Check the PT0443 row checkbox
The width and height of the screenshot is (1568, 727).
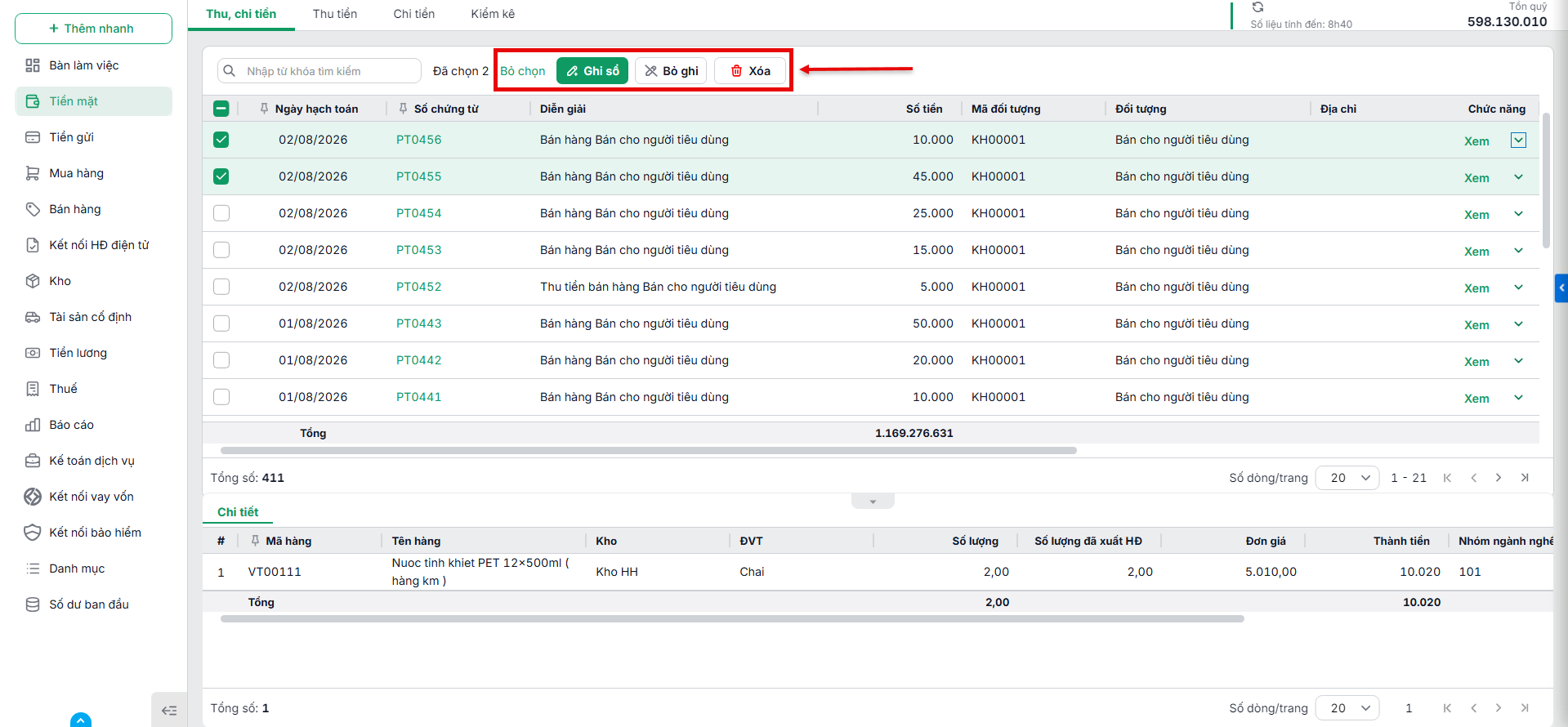point(221,323)
